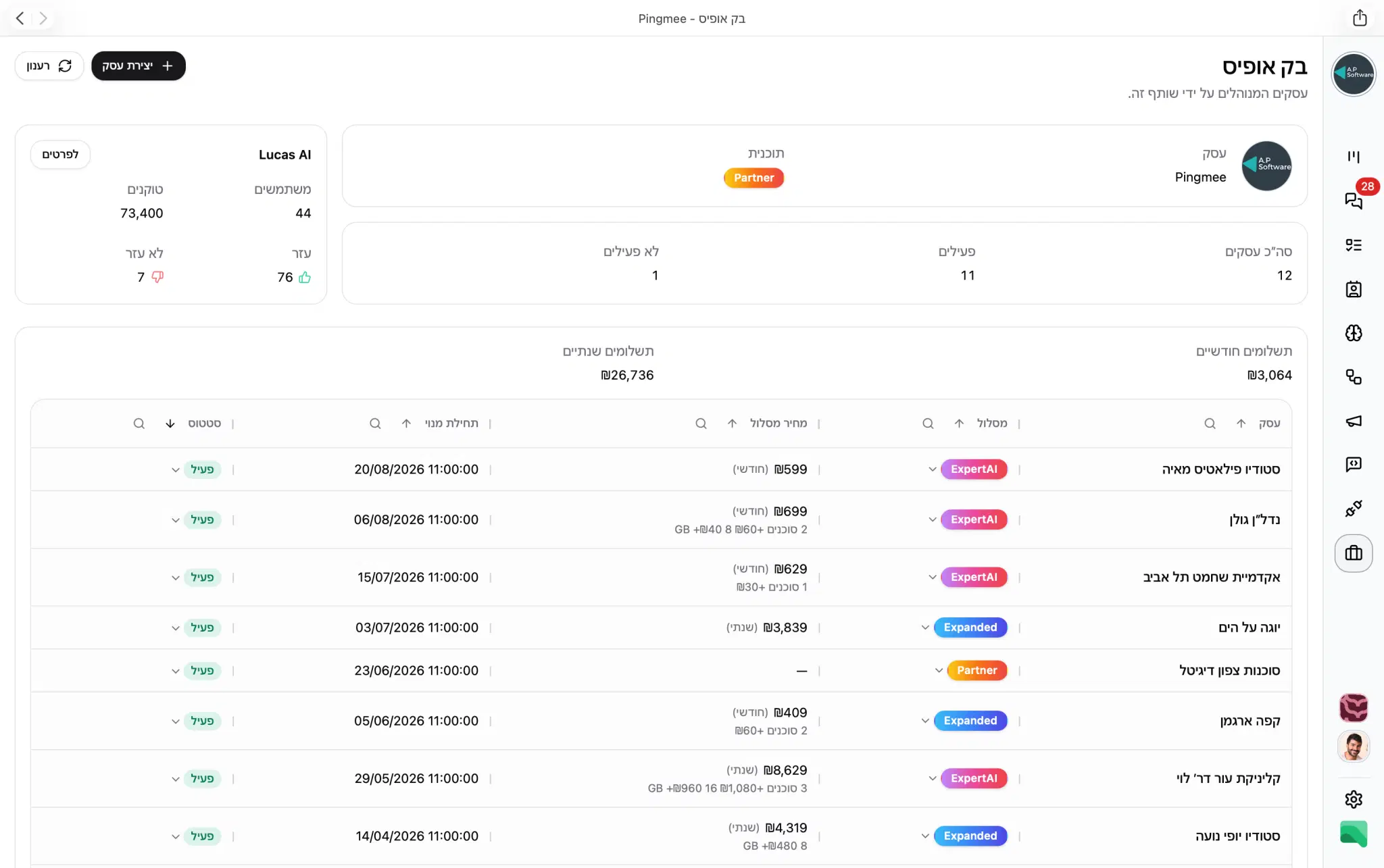Click the A.P Software logo atop sidebar
Screen dimensions: 1384x868
point(1354,74)
